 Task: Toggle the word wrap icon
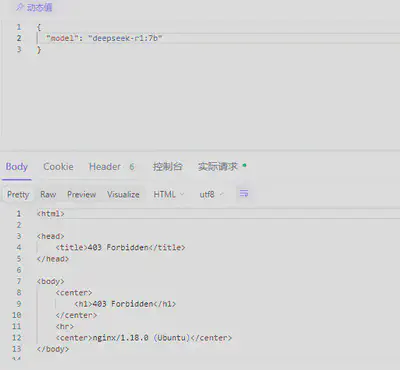(x=244, y=193)
